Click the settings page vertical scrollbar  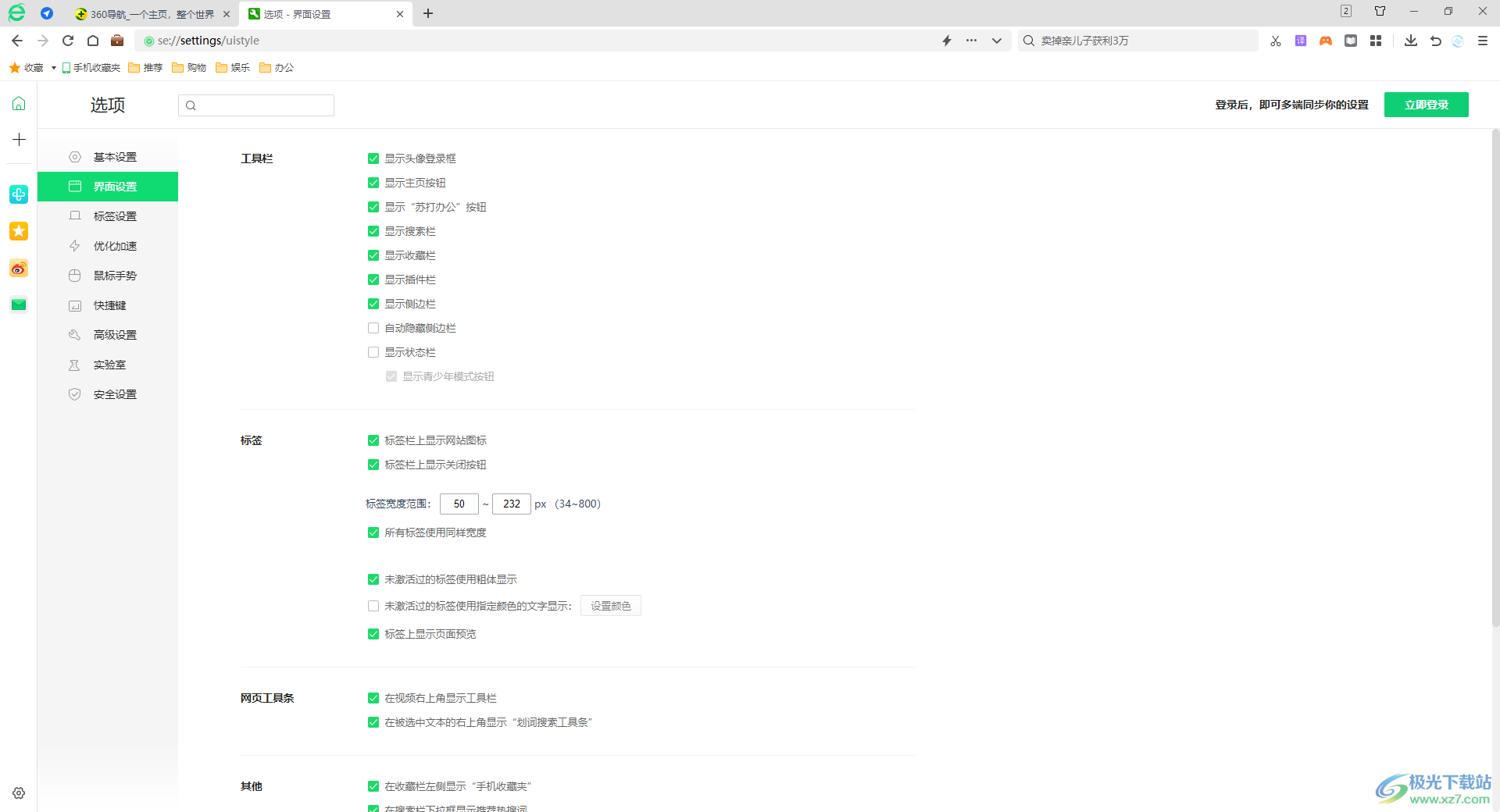coord(1495,378)
